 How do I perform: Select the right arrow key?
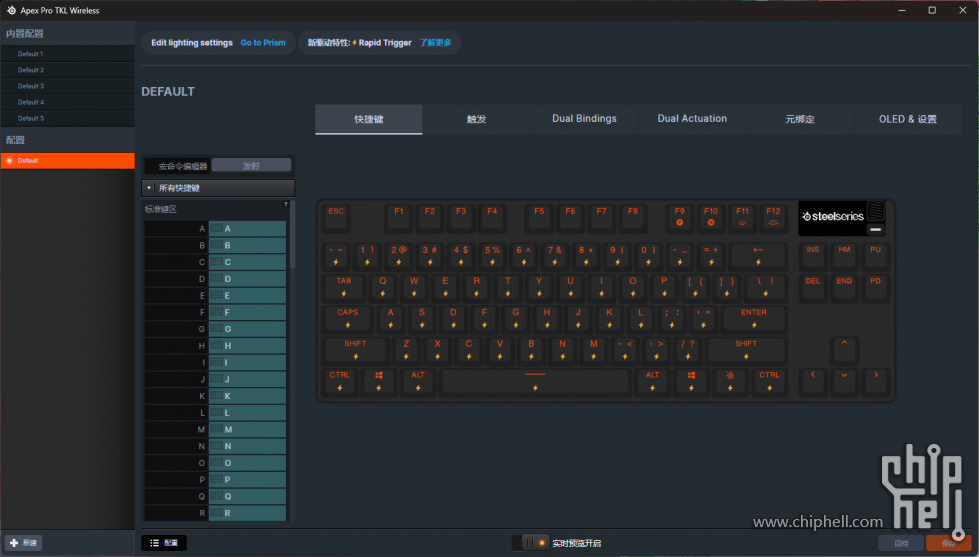click(875, 382)
